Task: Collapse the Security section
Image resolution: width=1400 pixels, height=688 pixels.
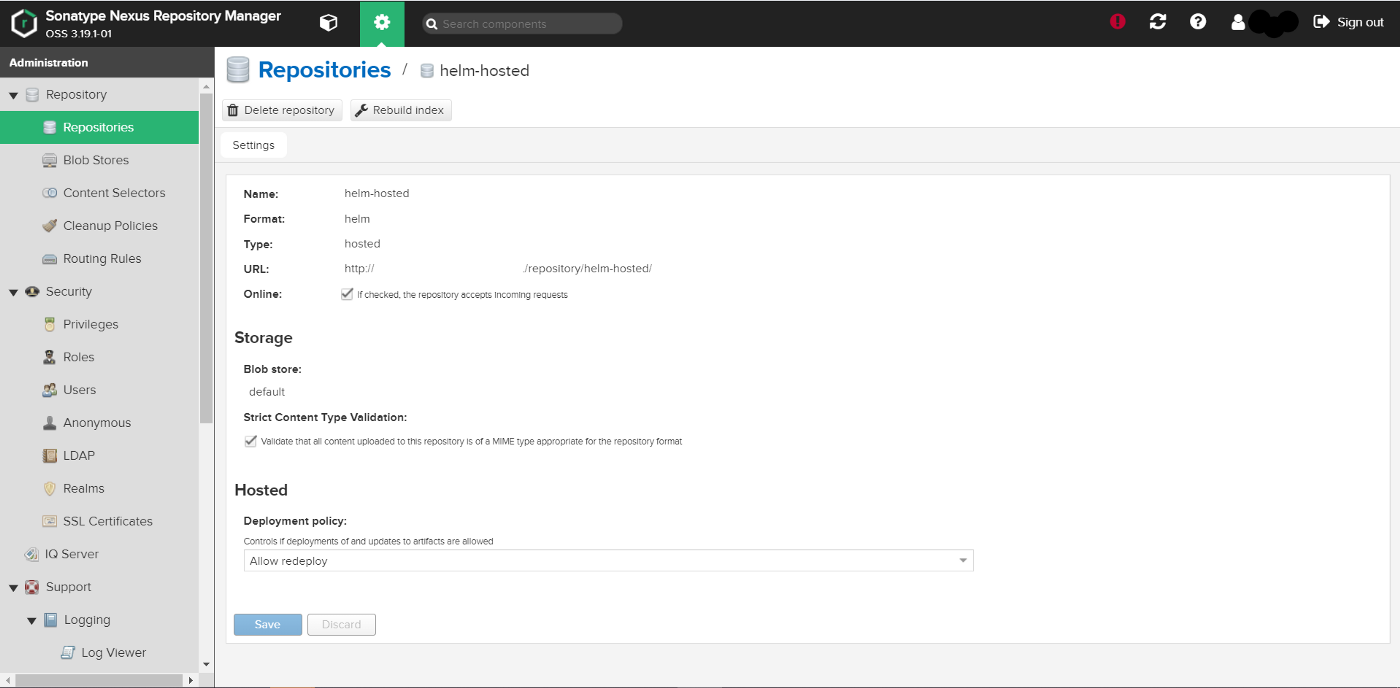Action: pyautogui.click(x=13, y=291)
